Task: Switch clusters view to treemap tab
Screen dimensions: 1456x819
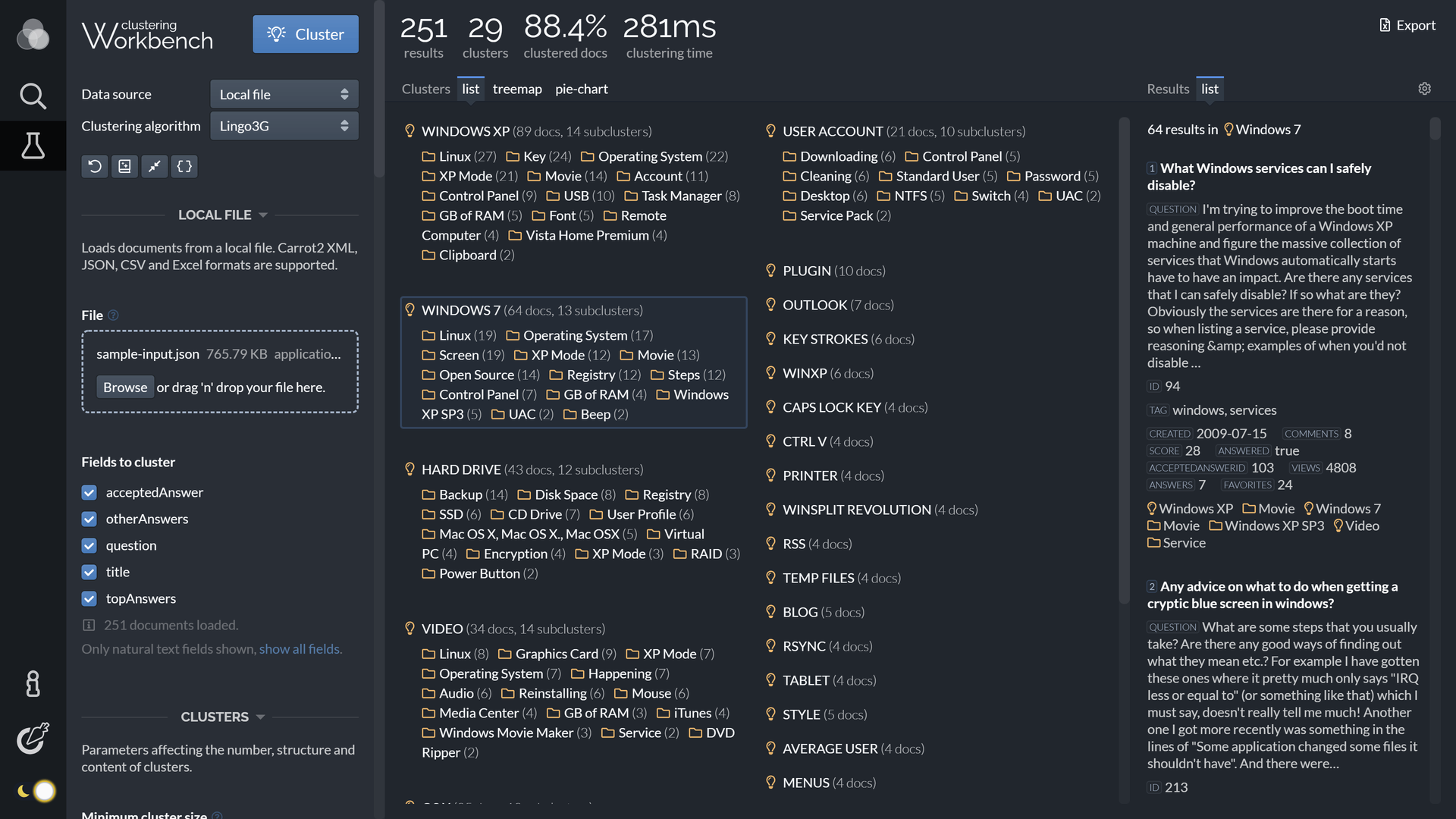Action: 517,89
